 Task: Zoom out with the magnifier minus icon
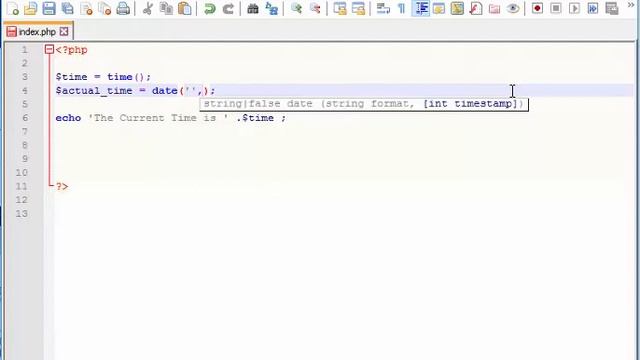(x=315, y=9)
